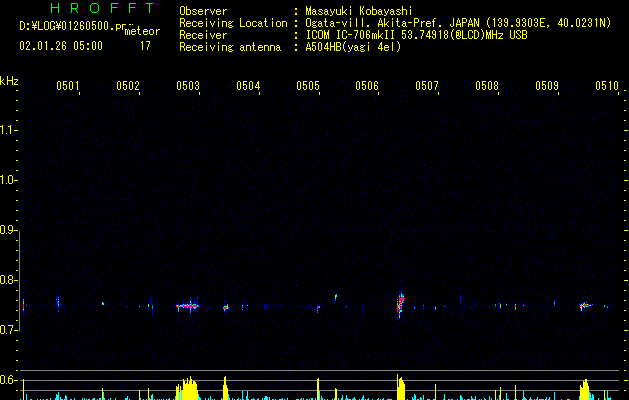629x400 pixels.
Task: Click the 0506 time marker
Action: tap(367, 85)
